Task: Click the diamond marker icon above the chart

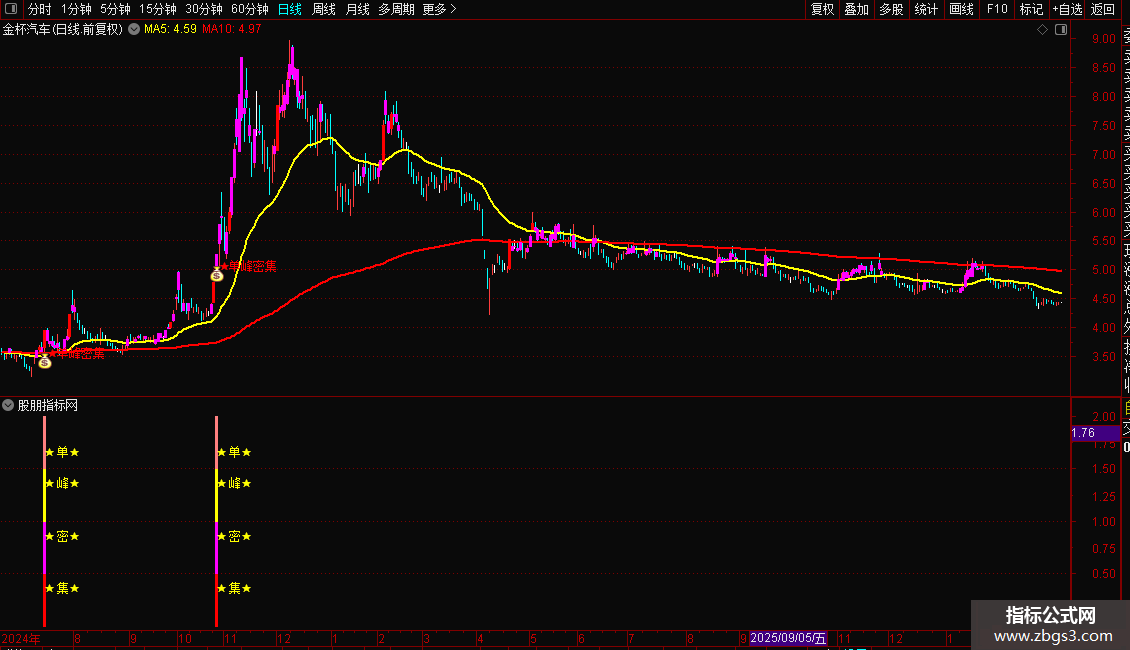Action: (x=1042, y=30)
